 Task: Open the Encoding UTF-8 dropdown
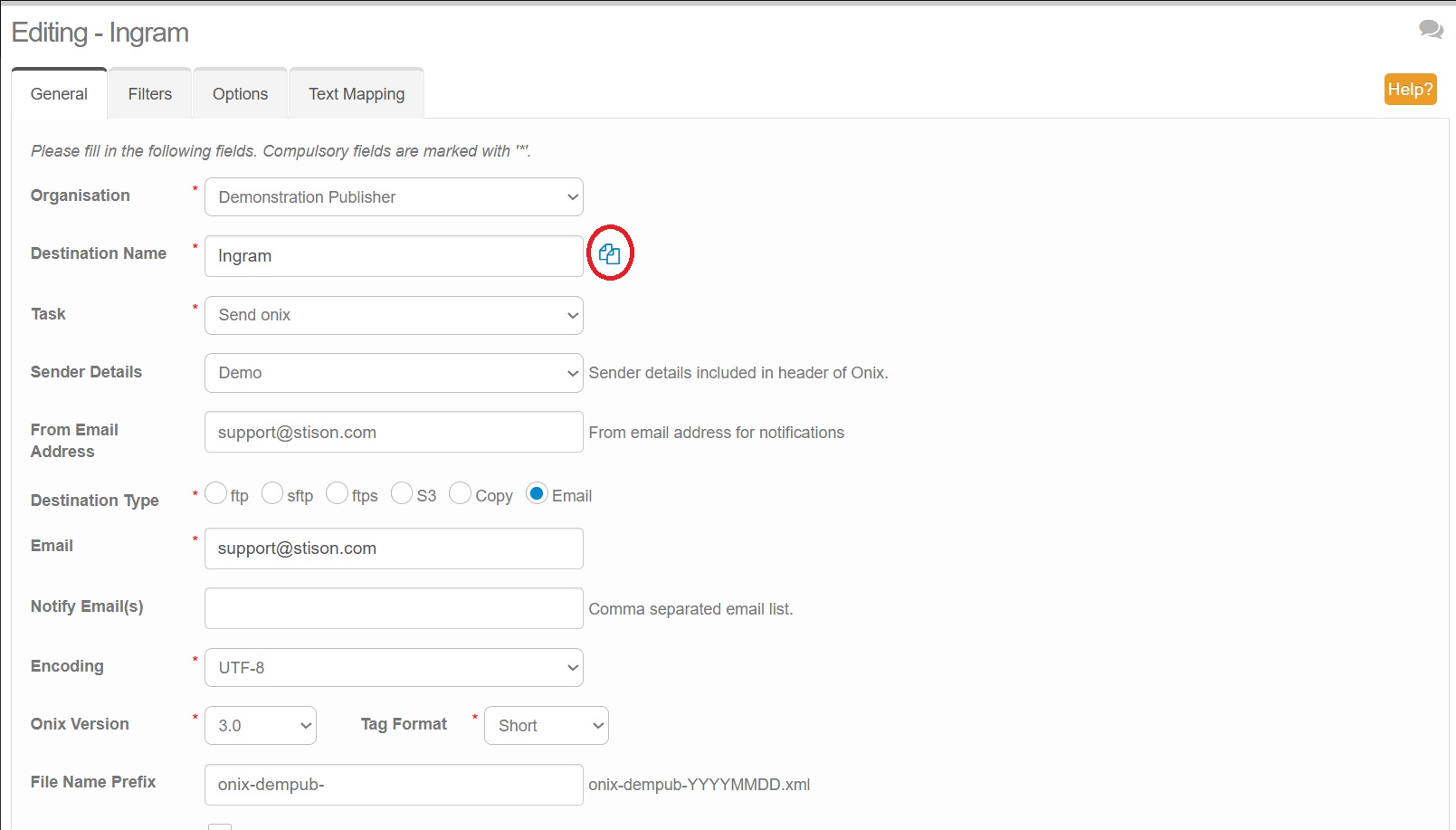click(394, 668)
